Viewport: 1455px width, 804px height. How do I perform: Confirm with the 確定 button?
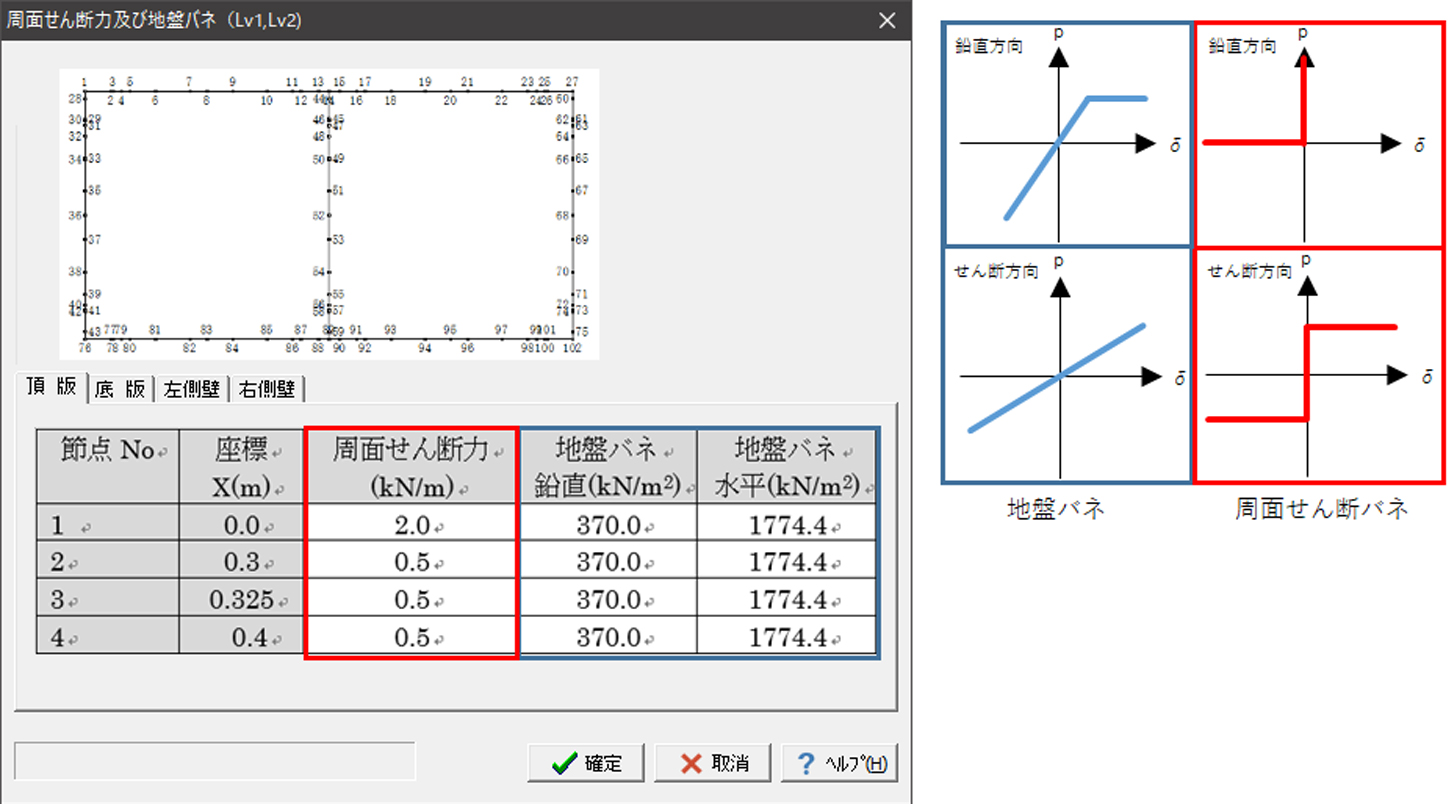point(586,763)
